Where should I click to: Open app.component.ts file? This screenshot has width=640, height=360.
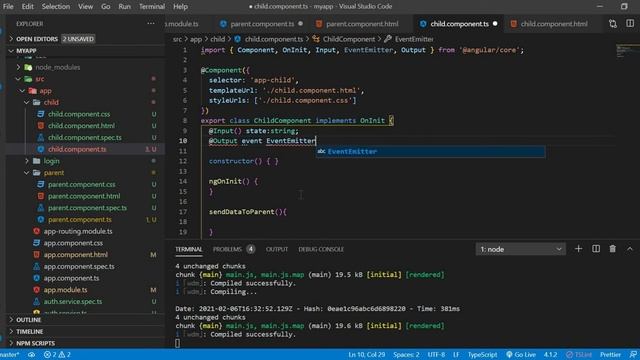click(x=71, y=278)
